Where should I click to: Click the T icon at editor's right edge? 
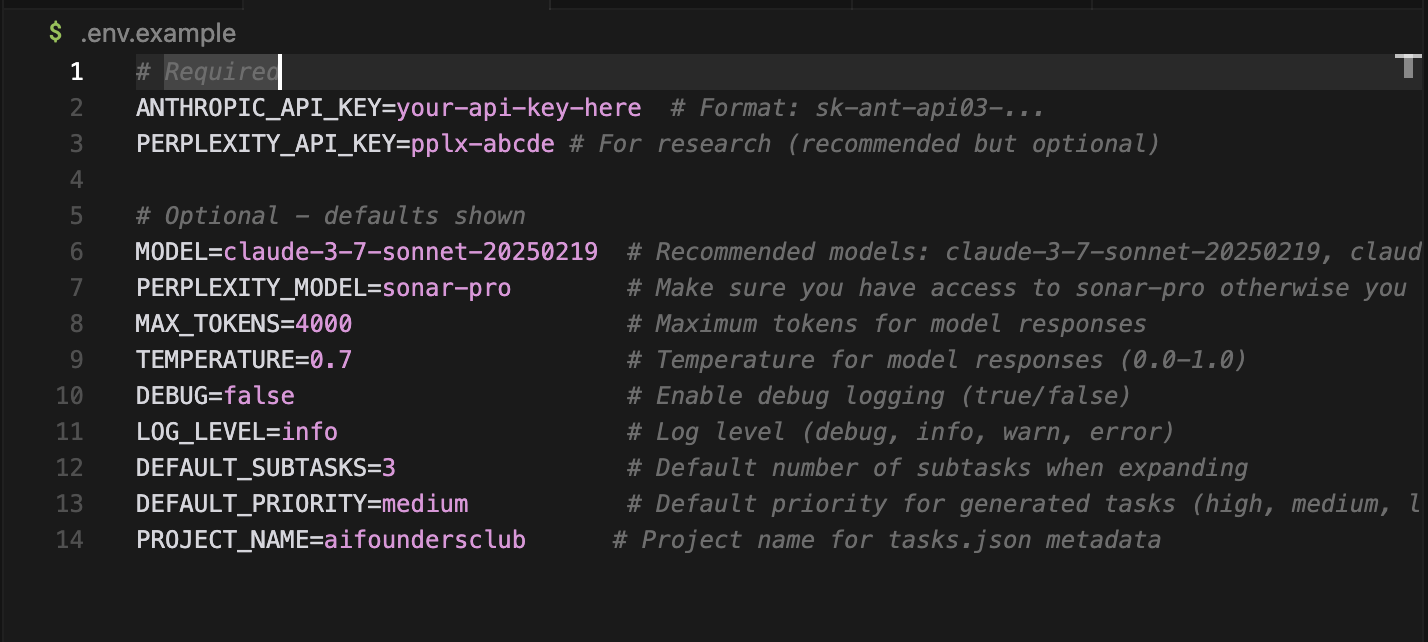tap(1407, 67)
